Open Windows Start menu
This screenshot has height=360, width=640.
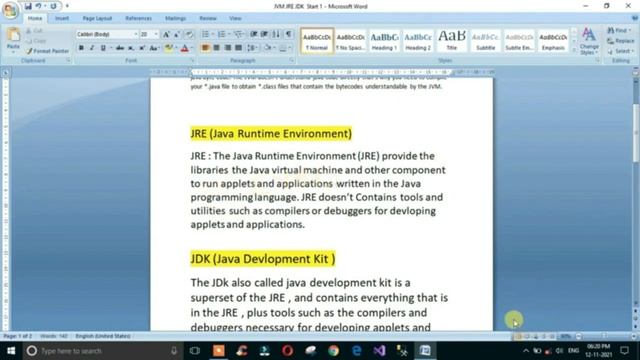point(11,351)
